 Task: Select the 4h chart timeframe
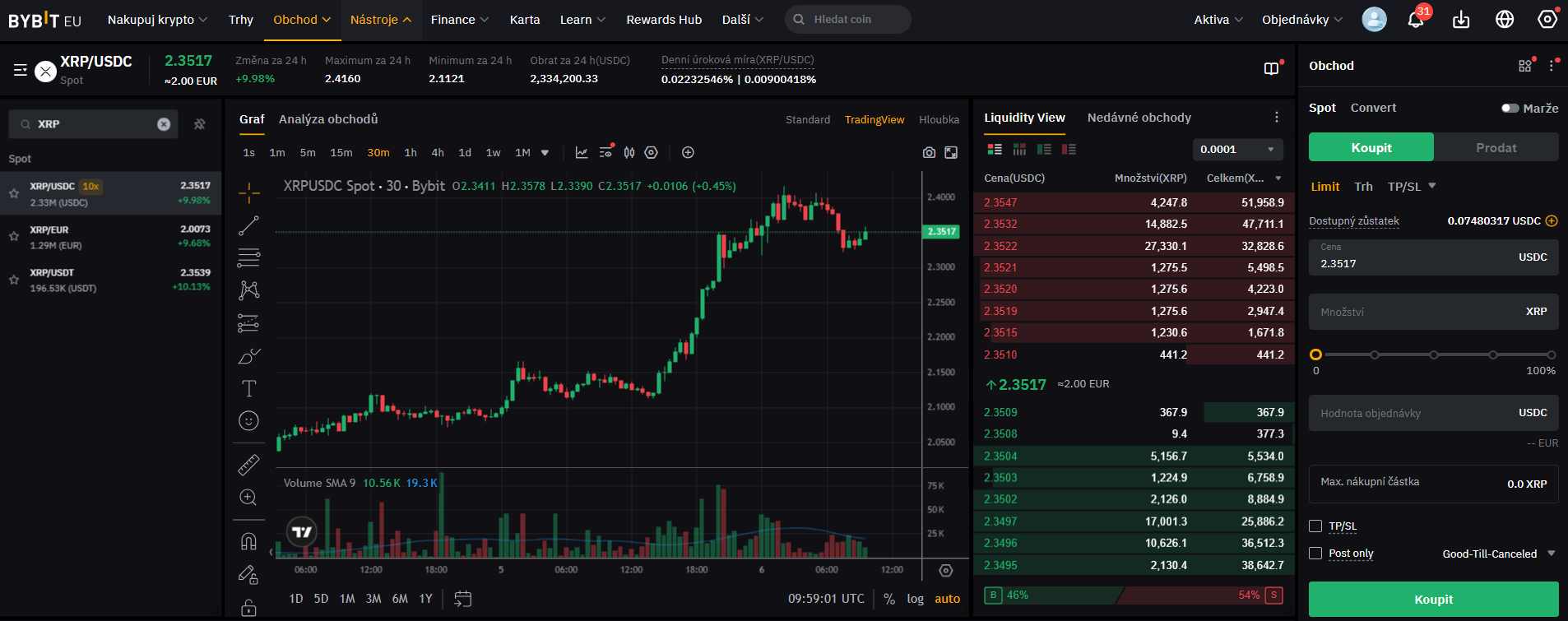[438, 153]
